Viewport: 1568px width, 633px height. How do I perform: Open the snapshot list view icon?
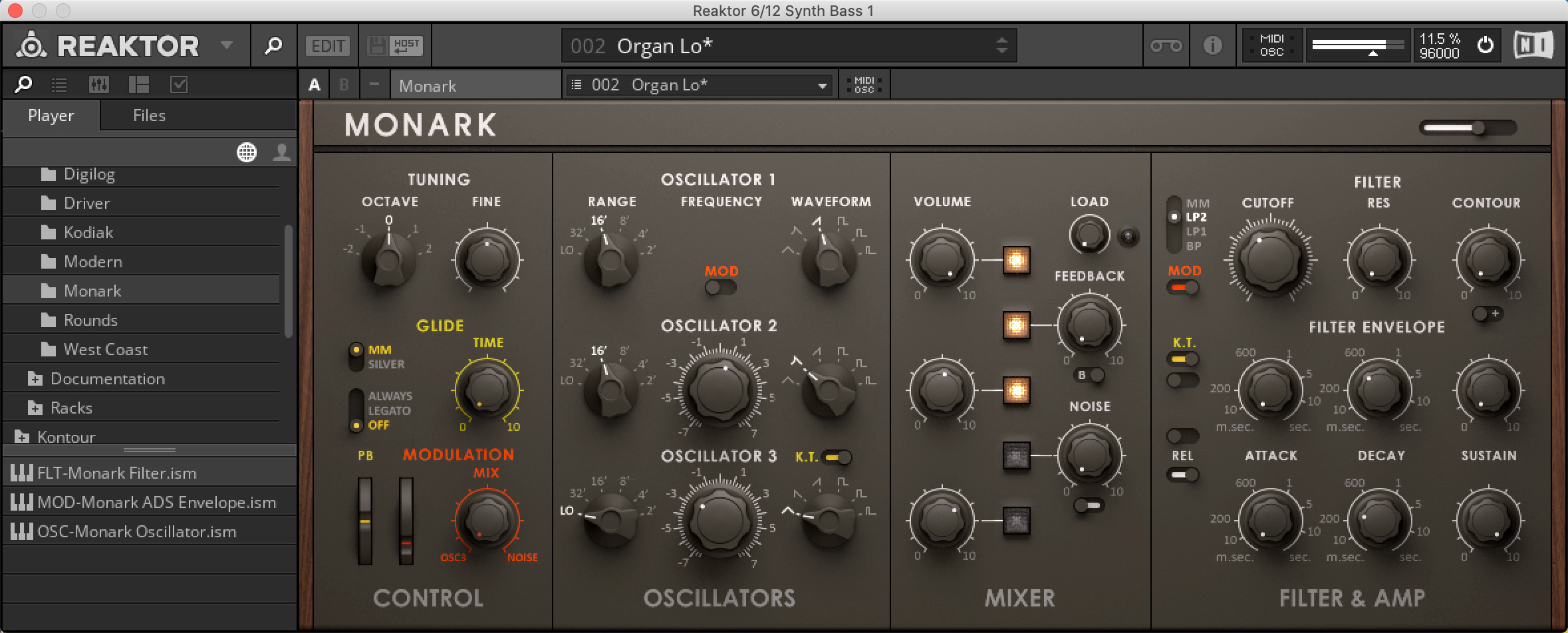click(x=59, y=84)
